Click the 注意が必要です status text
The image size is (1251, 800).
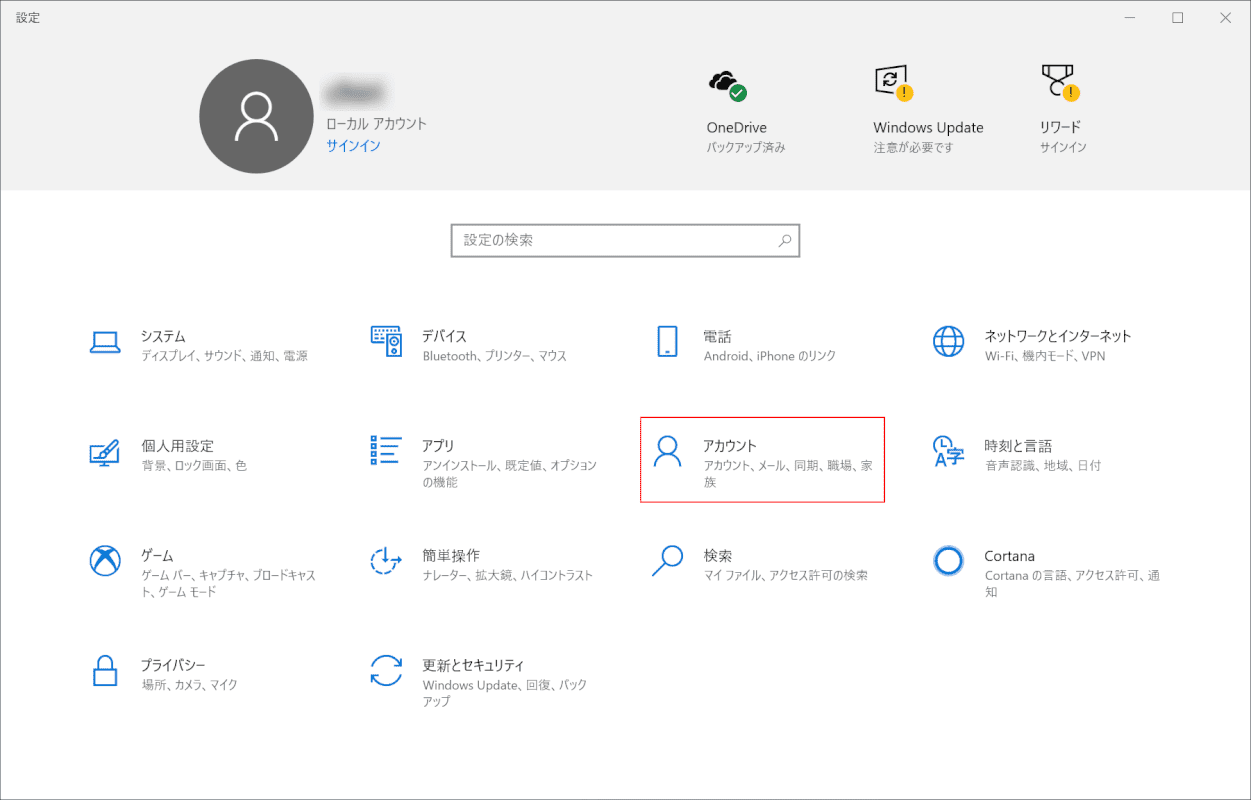[x=913, y=147]
